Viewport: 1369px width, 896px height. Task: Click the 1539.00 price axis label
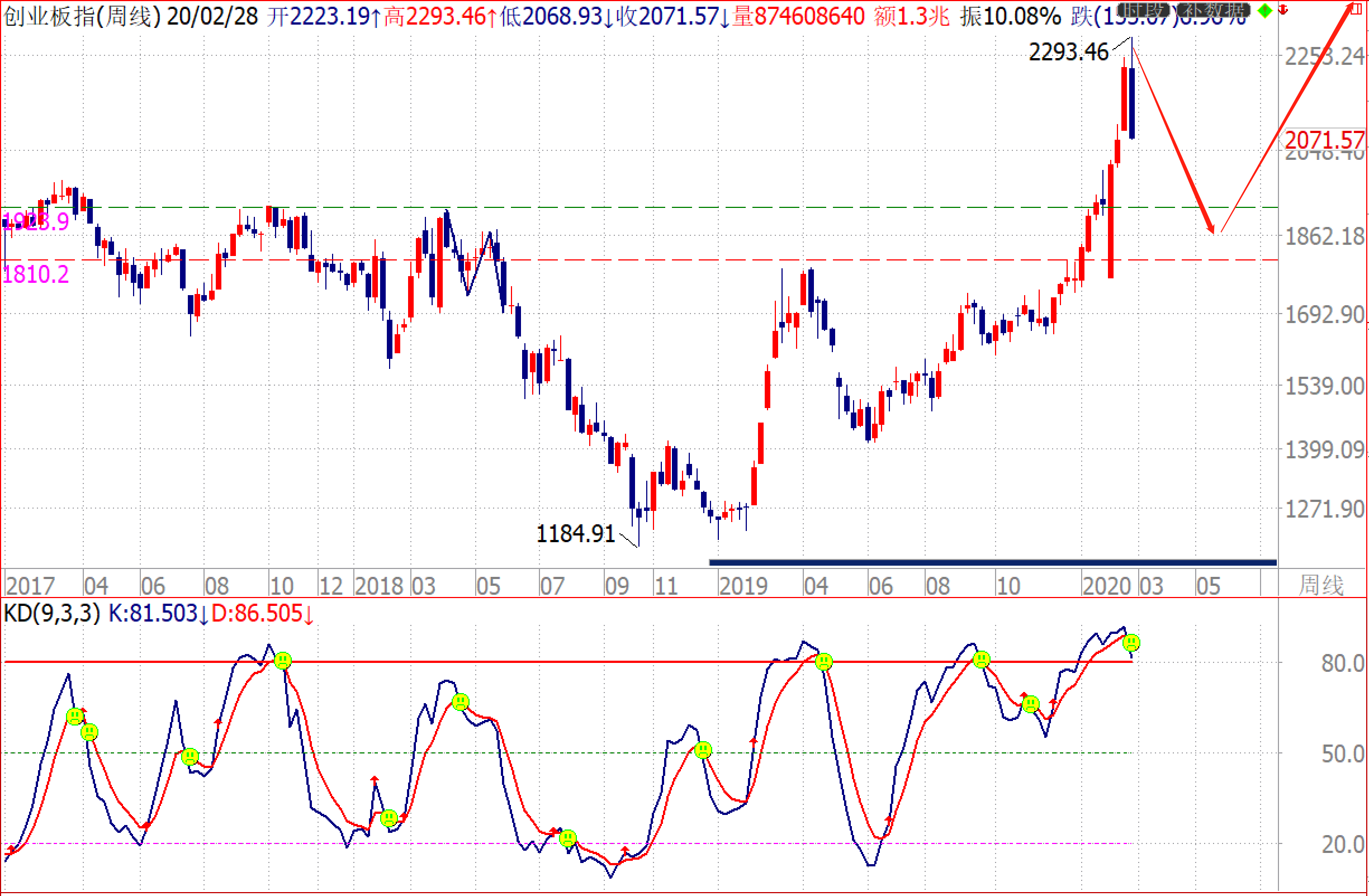(x=1325, y=386)
